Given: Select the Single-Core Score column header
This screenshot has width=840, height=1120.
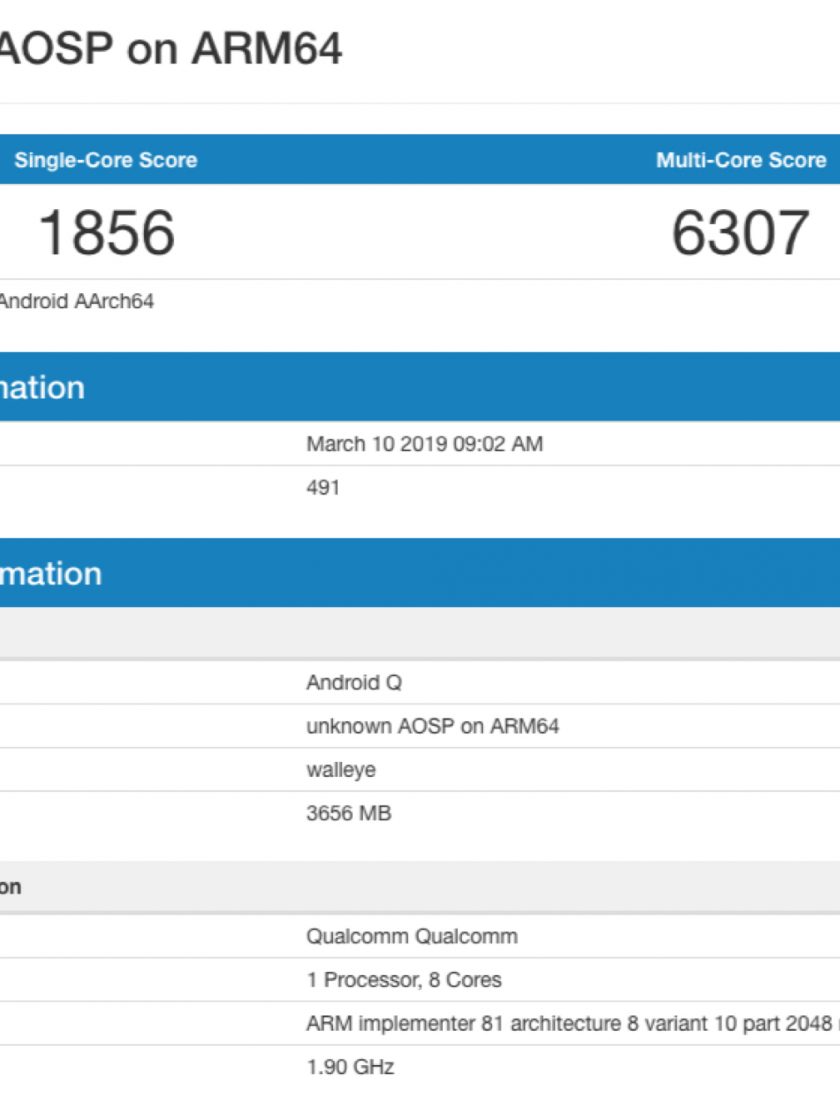Looking at the screenshot, I should point(105,160).
